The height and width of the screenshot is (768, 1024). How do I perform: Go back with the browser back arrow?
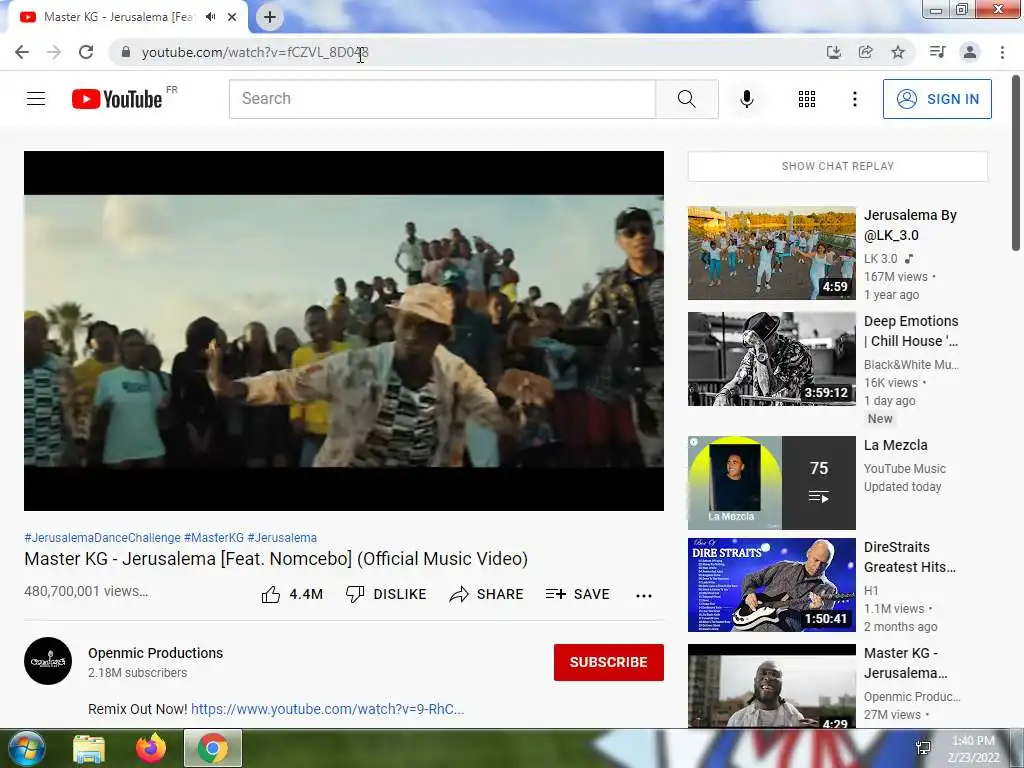(x=22, y=52)
